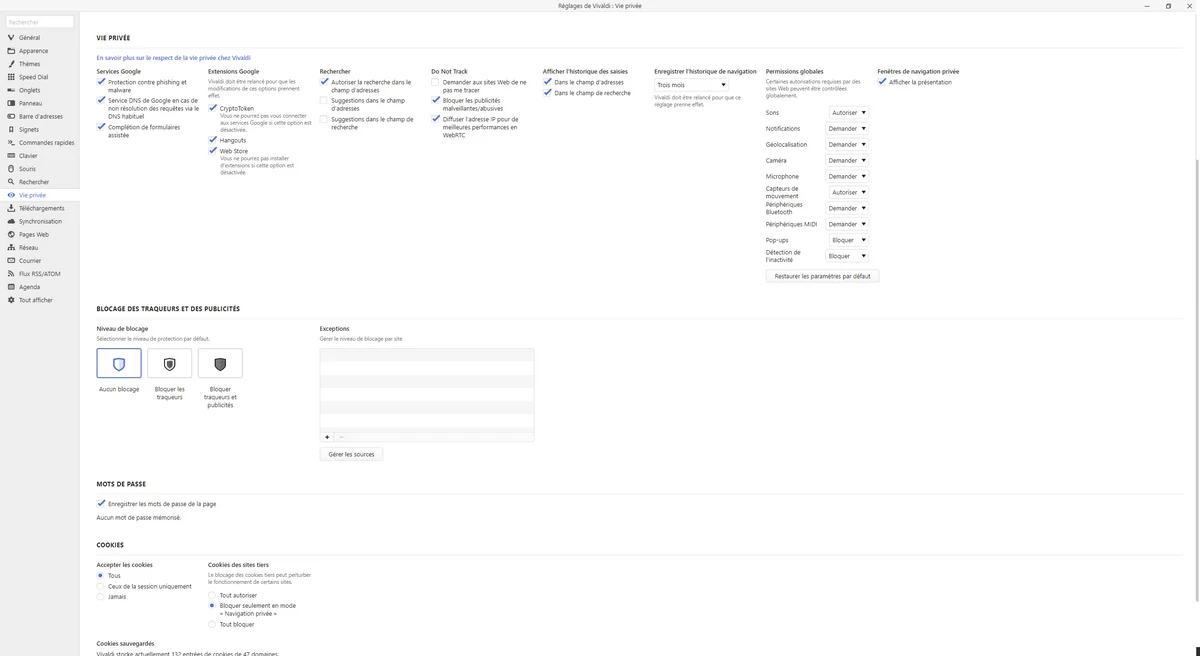
Task: Open the Vivaldi privacy info link
Action: point(174,58)
